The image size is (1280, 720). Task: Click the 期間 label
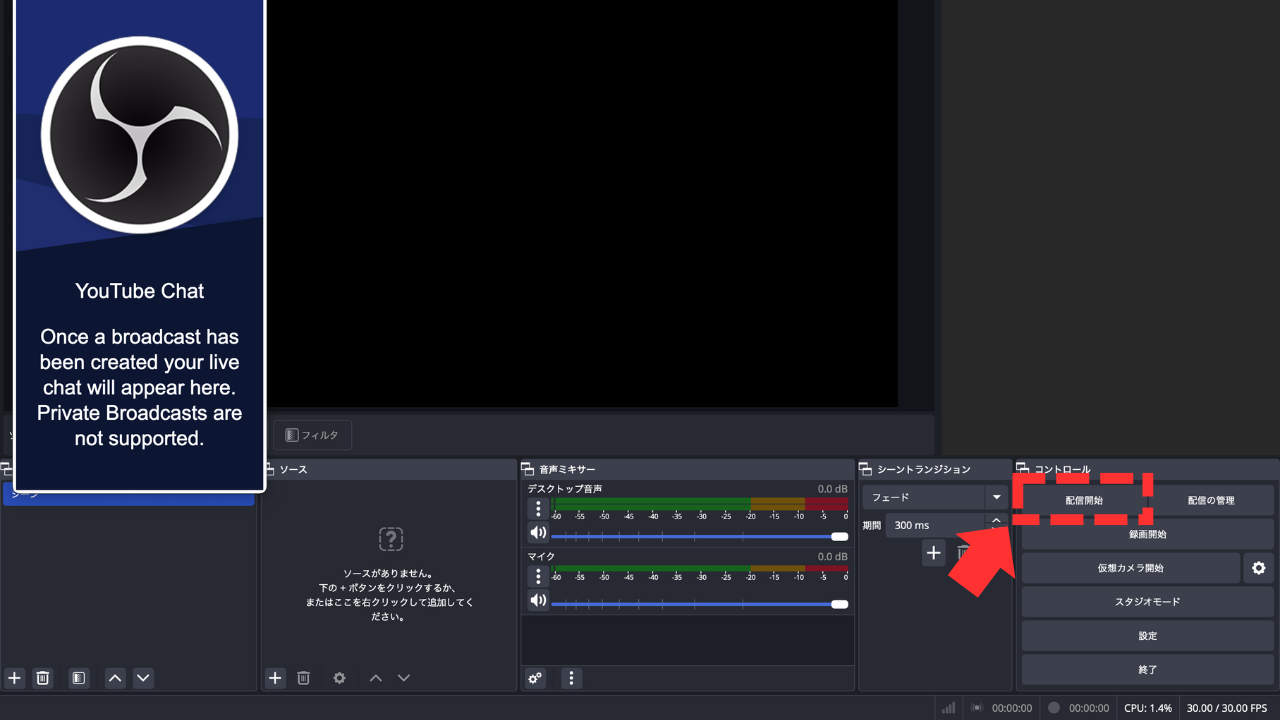(871, 525)
